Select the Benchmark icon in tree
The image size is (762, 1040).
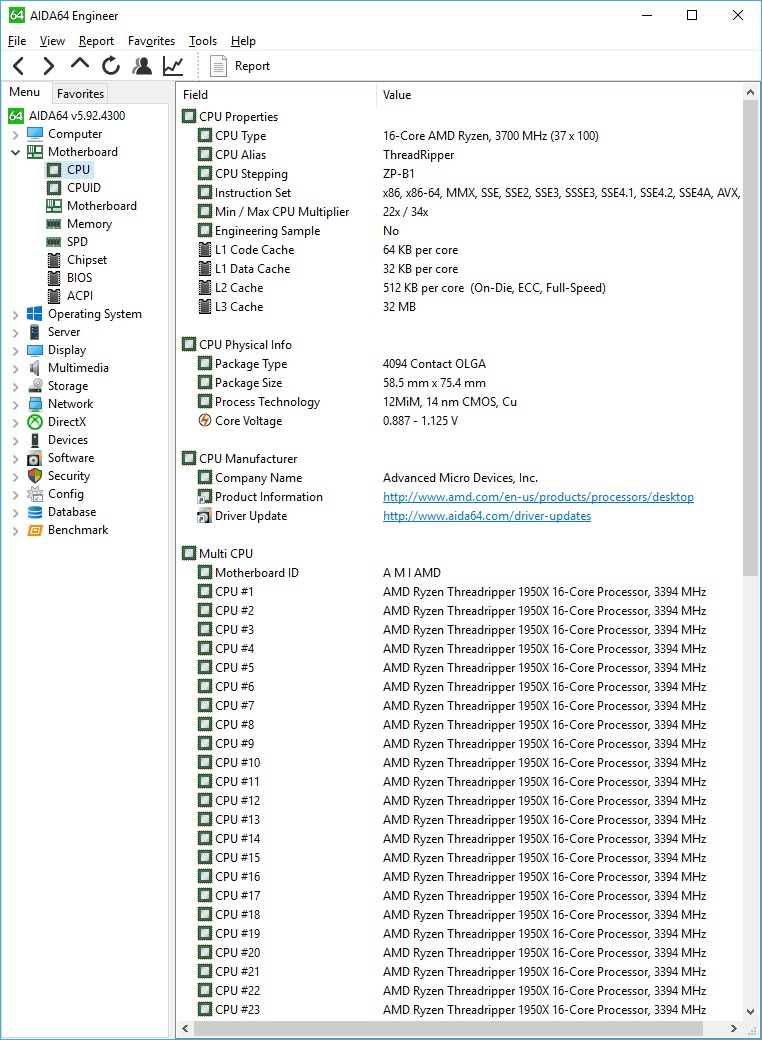34,530
